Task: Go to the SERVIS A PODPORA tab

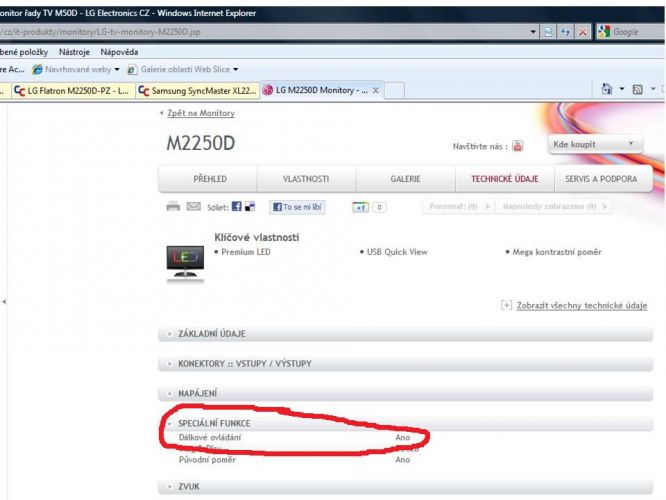Action: [x=601, y=179]
